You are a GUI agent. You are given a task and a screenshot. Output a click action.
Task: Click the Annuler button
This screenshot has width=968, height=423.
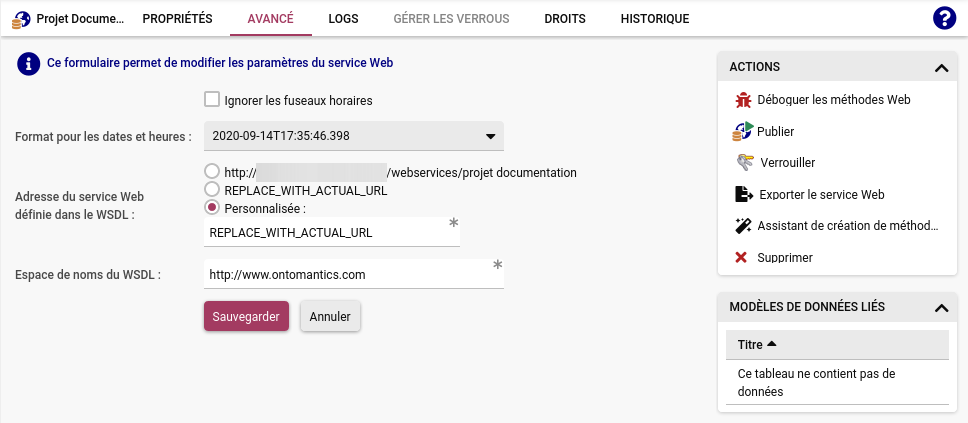330,316
